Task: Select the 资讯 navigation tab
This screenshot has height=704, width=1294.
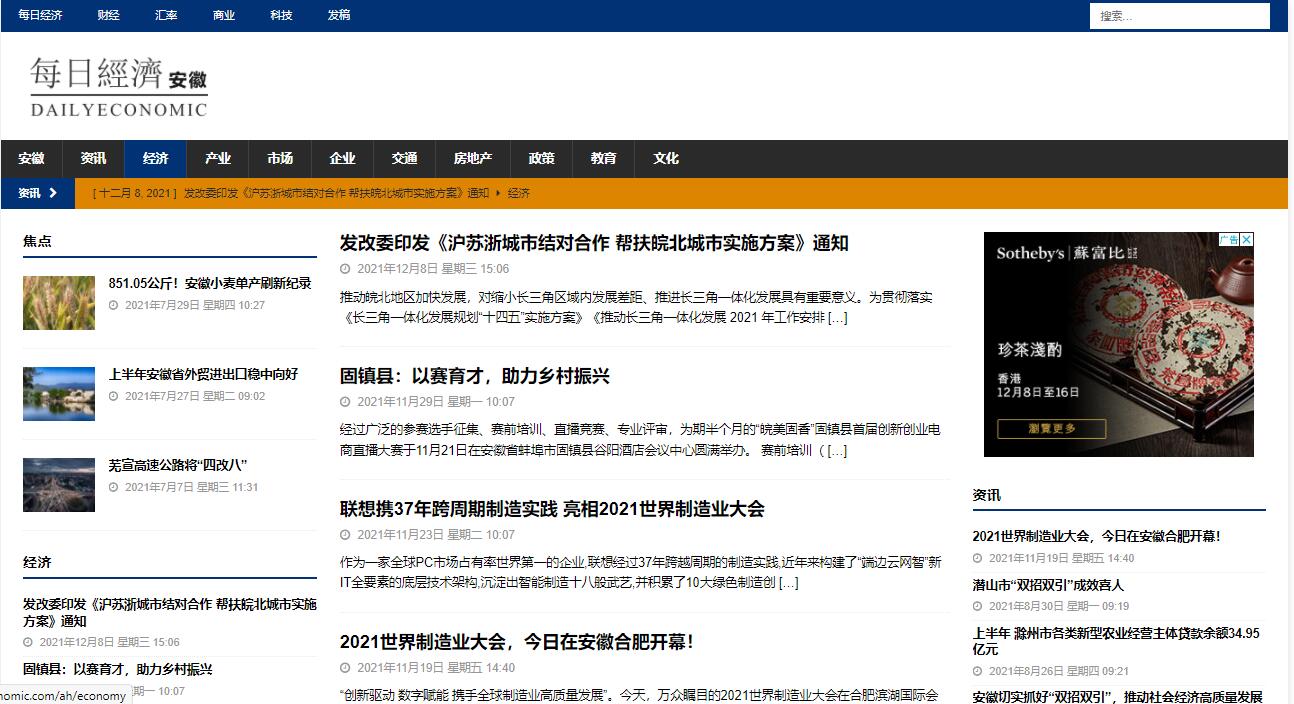Action: point(93,158)
